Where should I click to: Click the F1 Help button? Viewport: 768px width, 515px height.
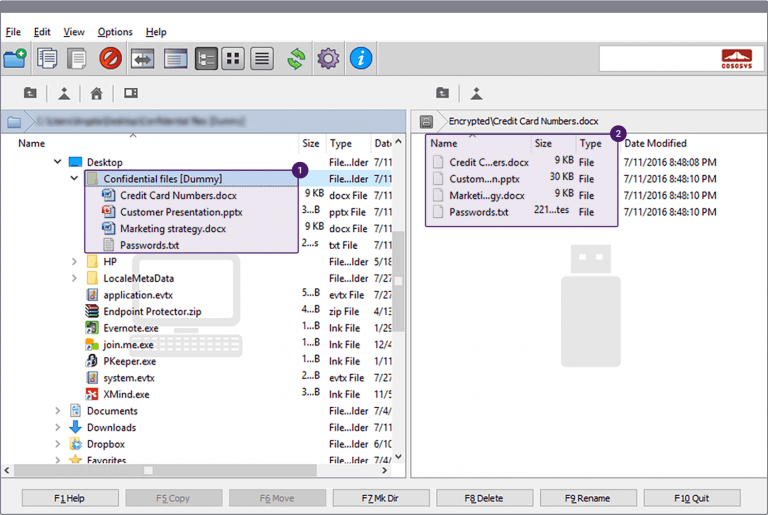pos(70,498)
